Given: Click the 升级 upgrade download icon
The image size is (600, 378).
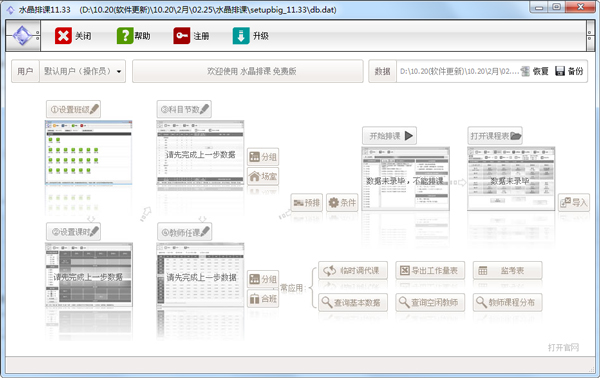Looking at the screenshot, I should coord(241,36).
